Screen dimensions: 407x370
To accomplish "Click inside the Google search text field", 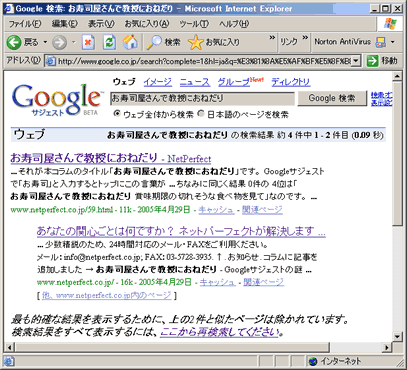I will coord(202,98).
